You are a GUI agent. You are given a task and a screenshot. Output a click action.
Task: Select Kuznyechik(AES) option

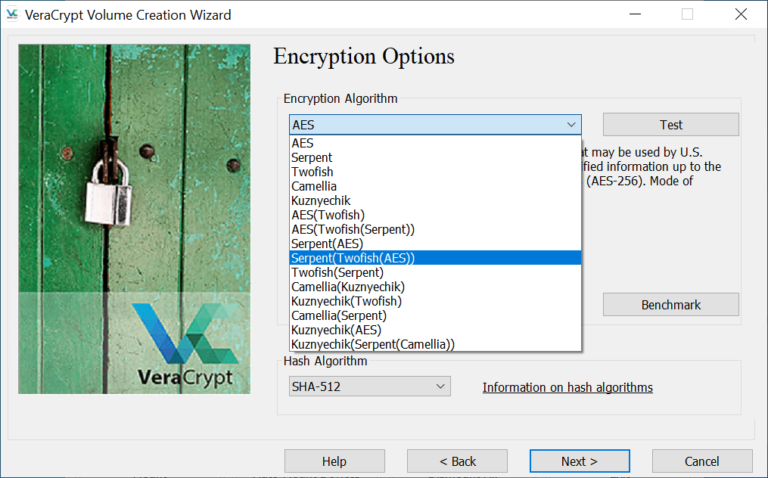click(435, 330)
